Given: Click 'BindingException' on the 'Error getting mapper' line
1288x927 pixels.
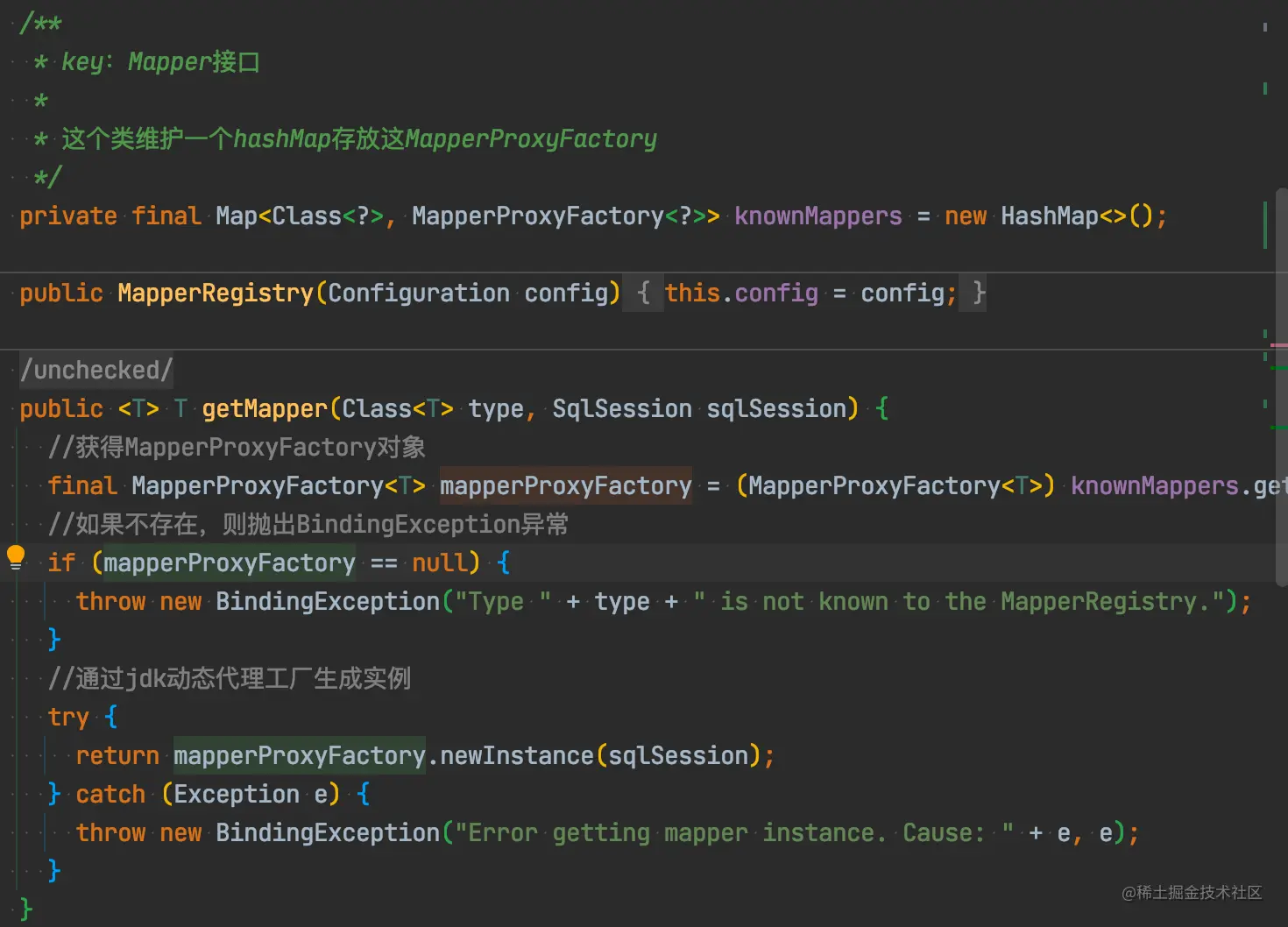Looking at the screenshot, I should coord(328,832).
